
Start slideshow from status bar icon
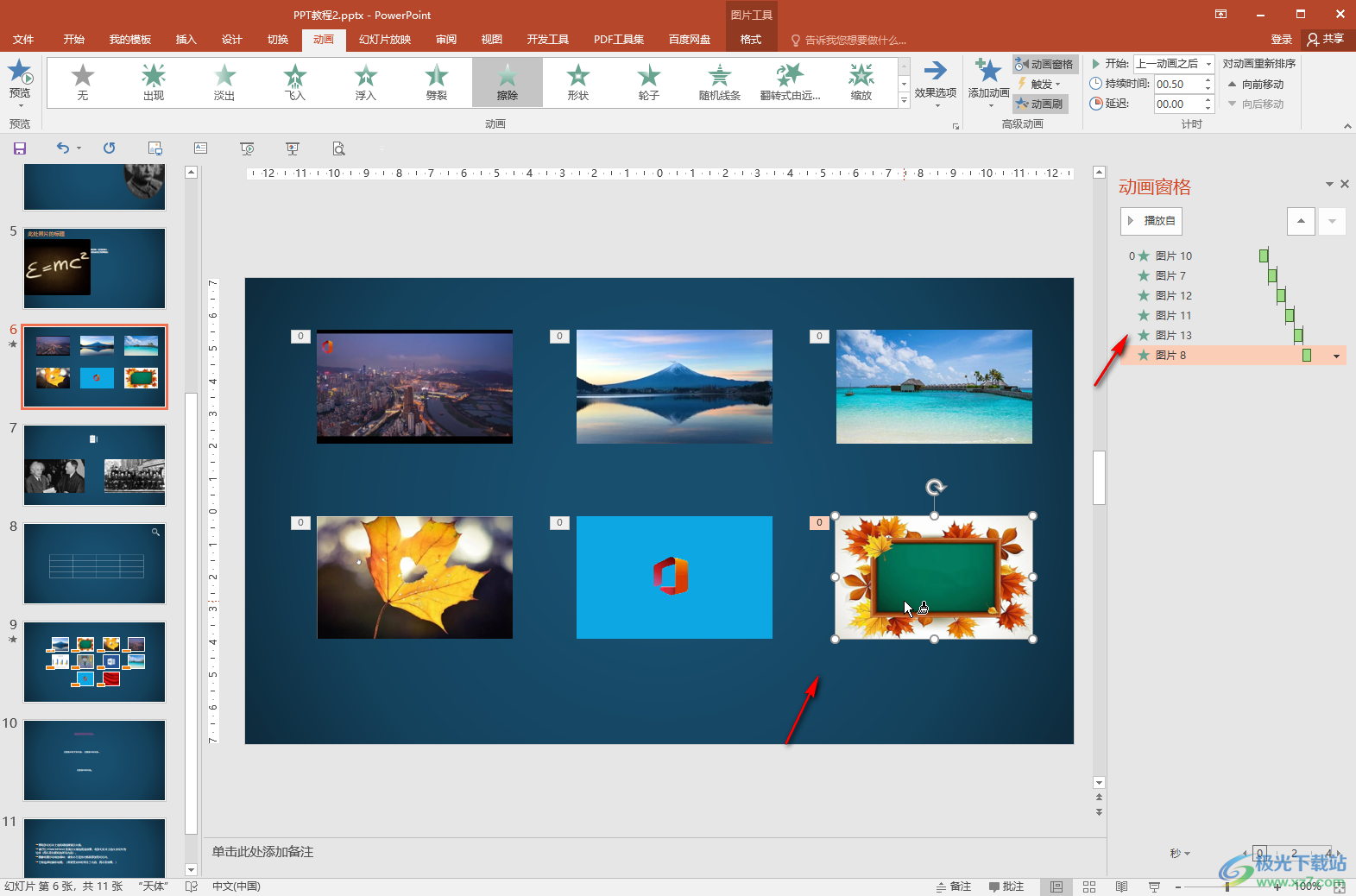[x=1154, y=887]
